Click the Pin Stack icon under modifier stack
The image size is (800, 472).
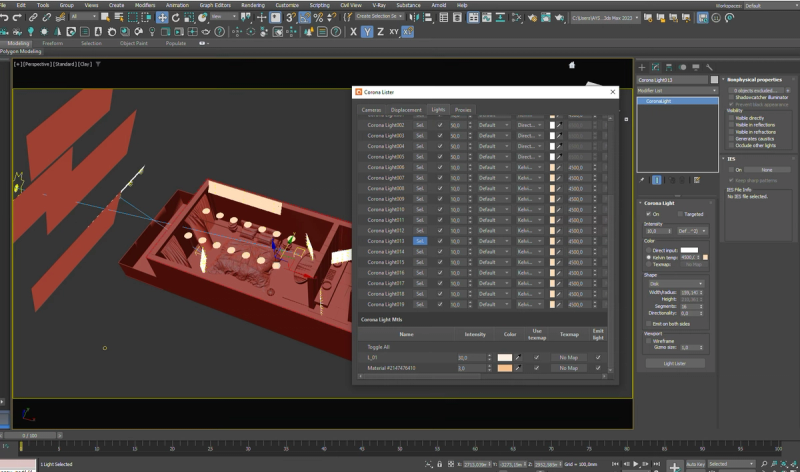click(x=642, y=180)
